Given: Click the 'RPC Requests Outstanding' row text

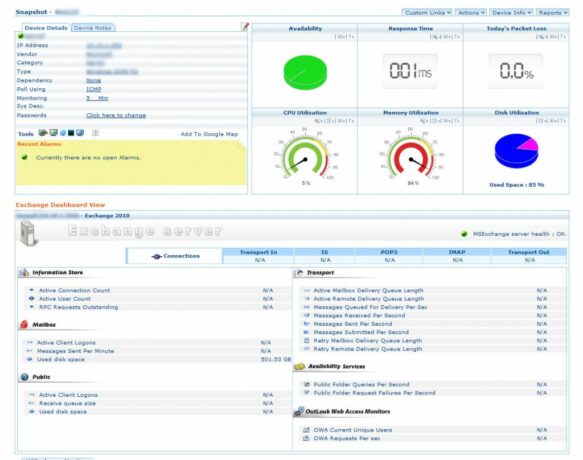Looking at the screenshot, I should (x=78, y=307).
